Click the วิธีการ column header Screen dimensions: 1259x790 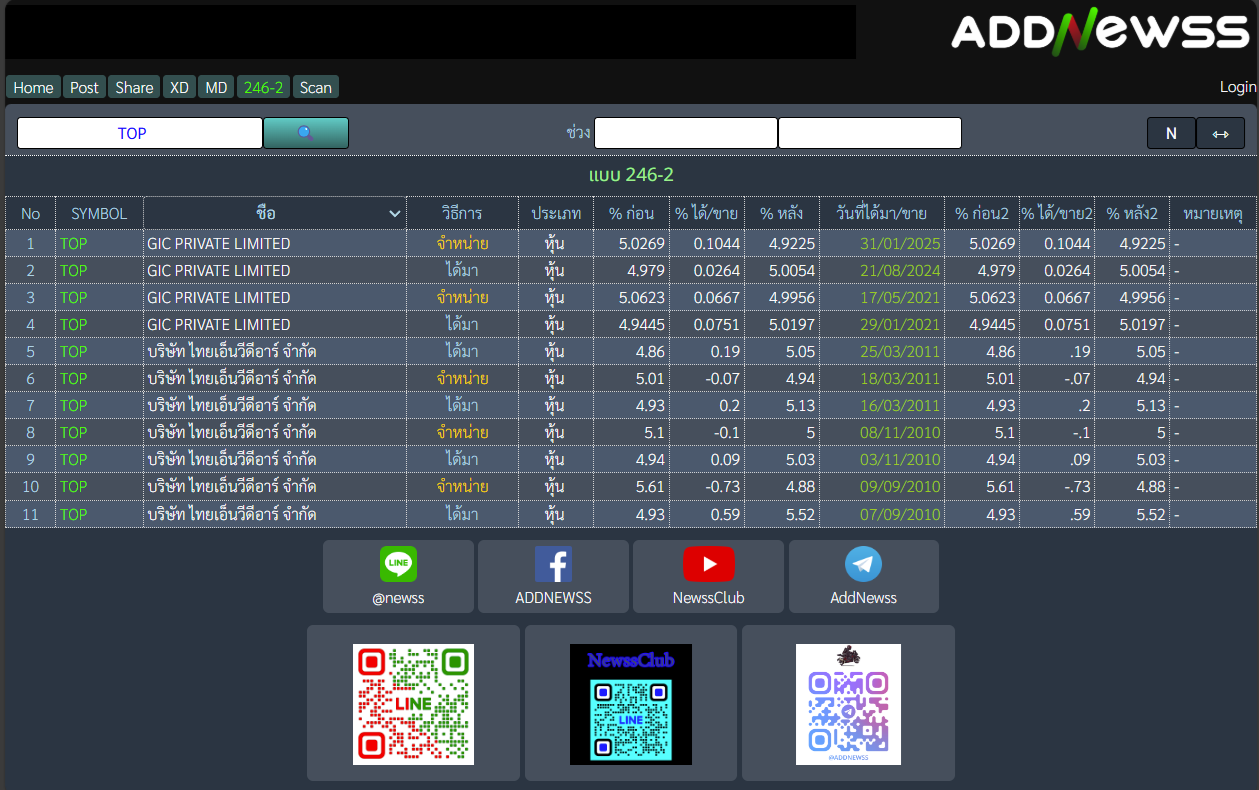(x=462, y=214)
